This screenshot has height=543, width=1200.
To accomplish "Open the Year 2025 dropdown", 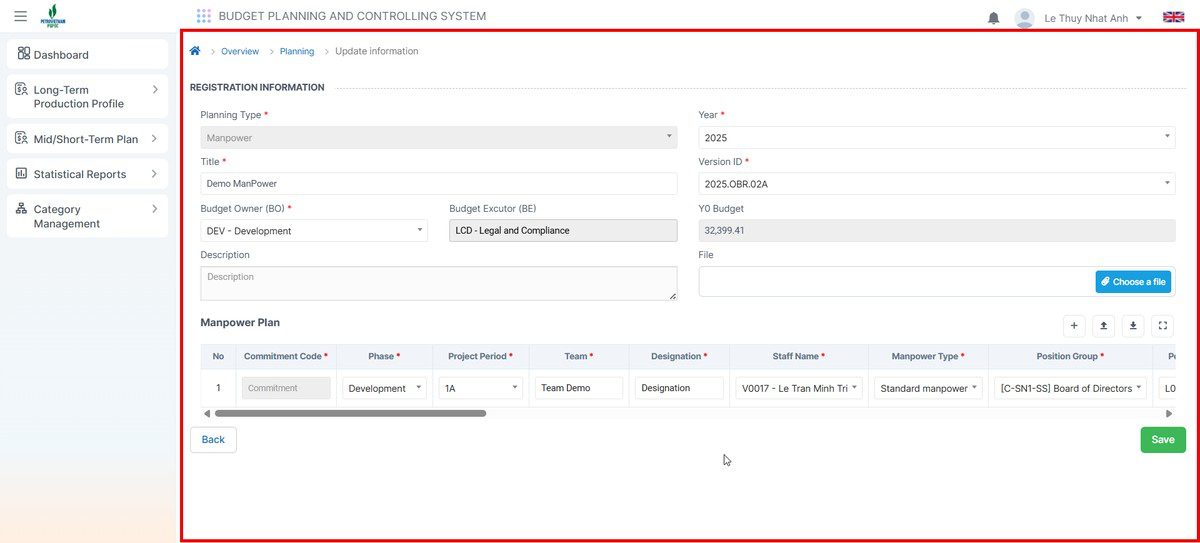I will tap(937, 137).
